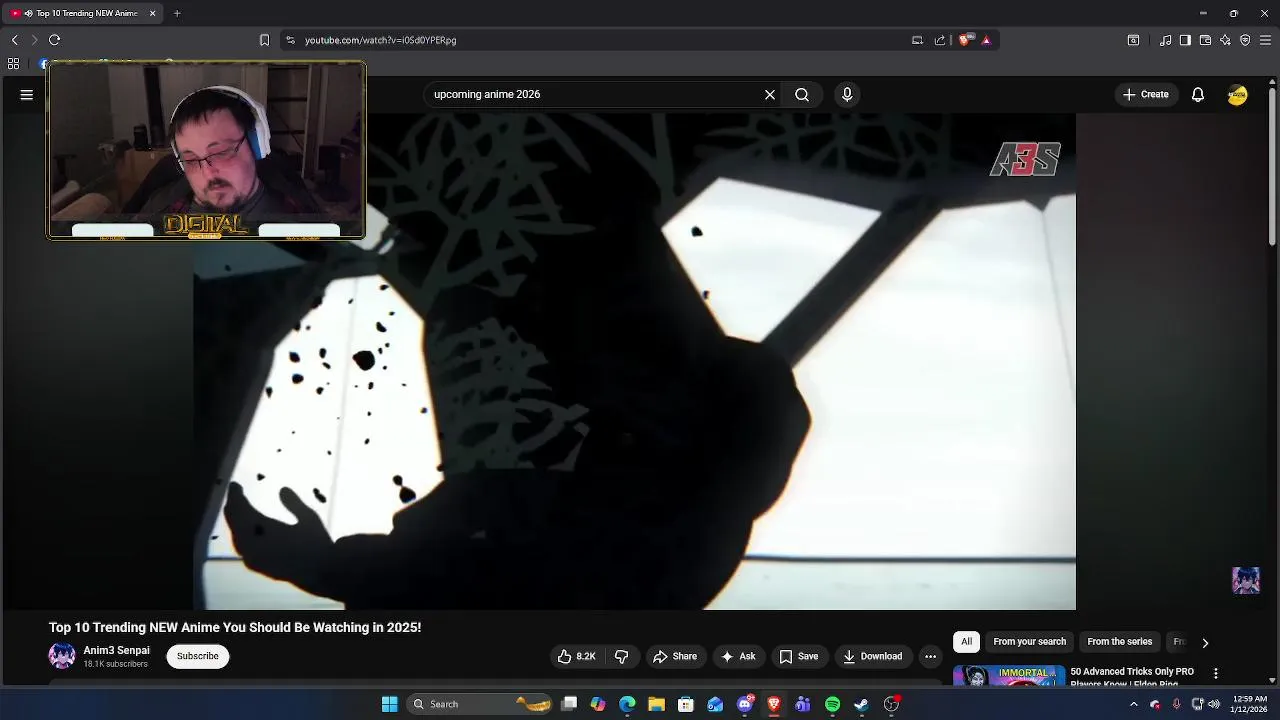This screenshot has width=1280, height=720.
Task: Like the video with thumbs up
Action: tap(577, 657)
